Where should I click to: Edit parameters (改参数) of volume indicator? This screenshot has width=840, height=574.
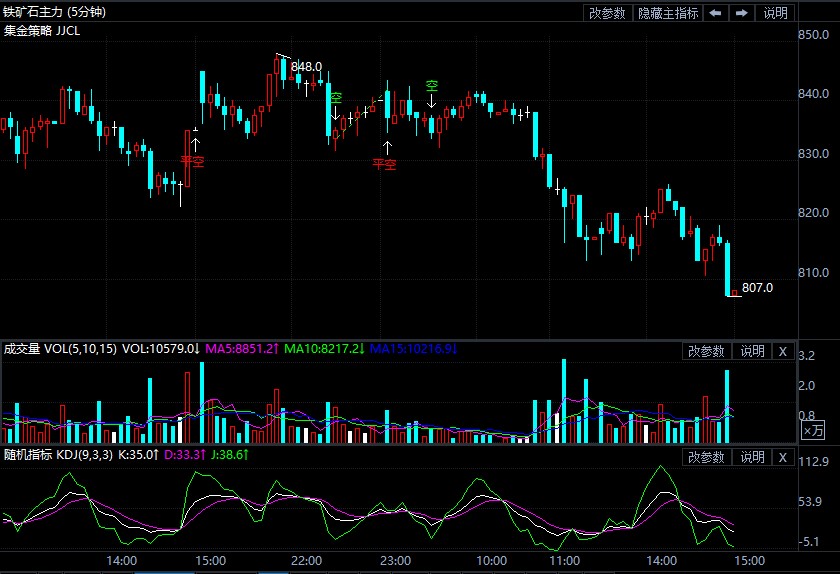(x=706, y=351)
